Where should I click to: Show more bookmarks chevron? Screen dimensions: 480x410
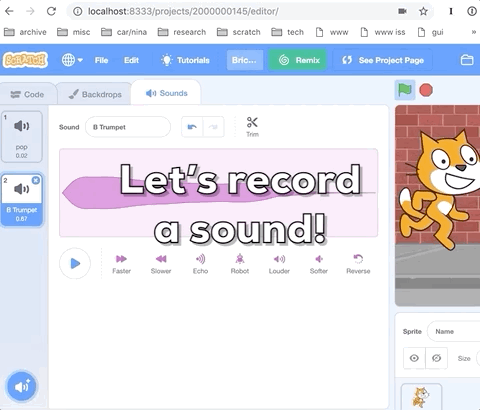point(474,32)
